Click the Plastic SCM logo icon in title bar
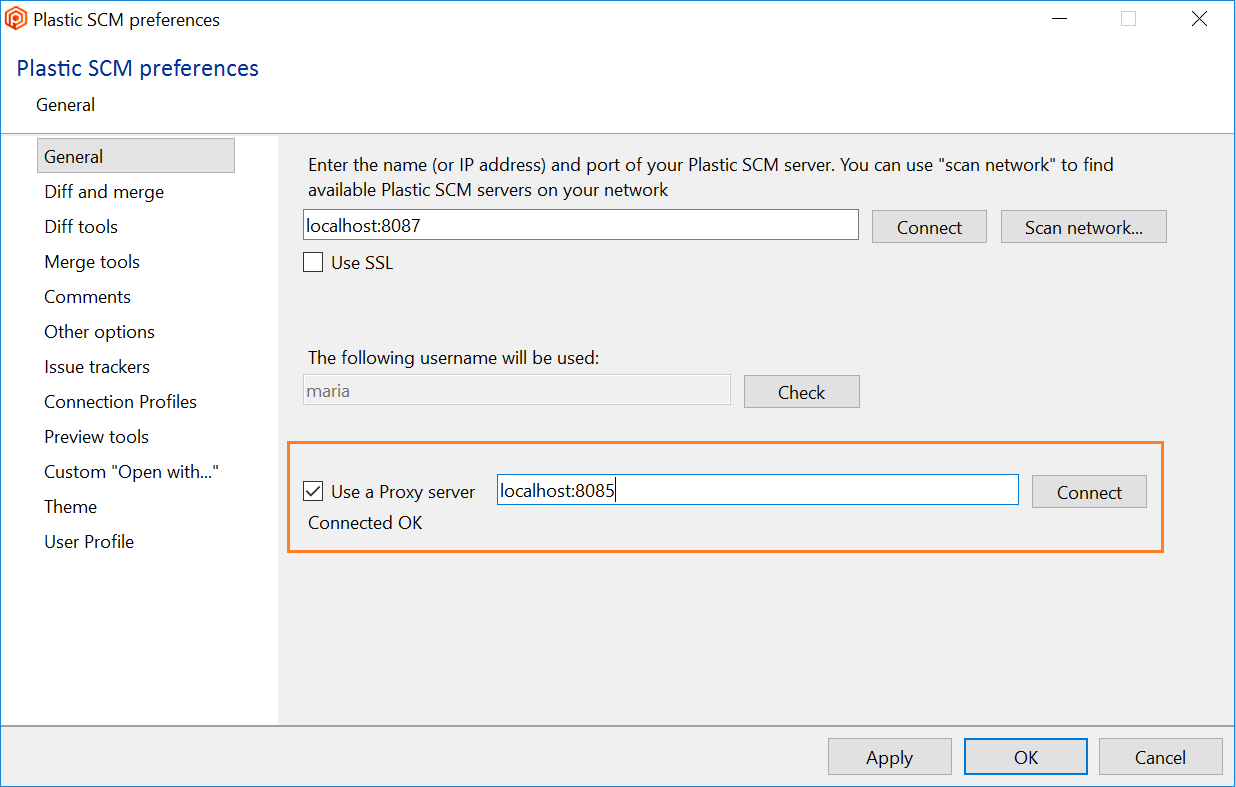The image size is (1236, 787). [16, 19]
